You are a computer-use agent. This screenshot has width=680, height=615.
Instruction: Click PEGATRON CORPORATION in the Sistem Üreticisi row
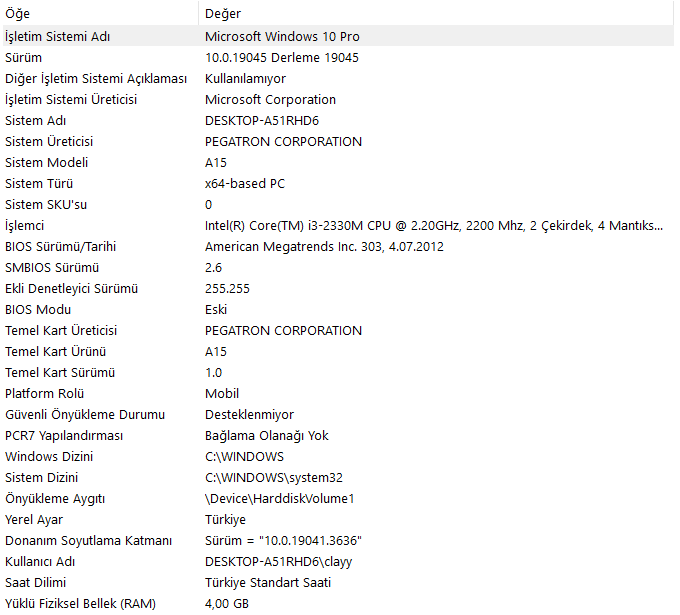(x=283, y=141)
